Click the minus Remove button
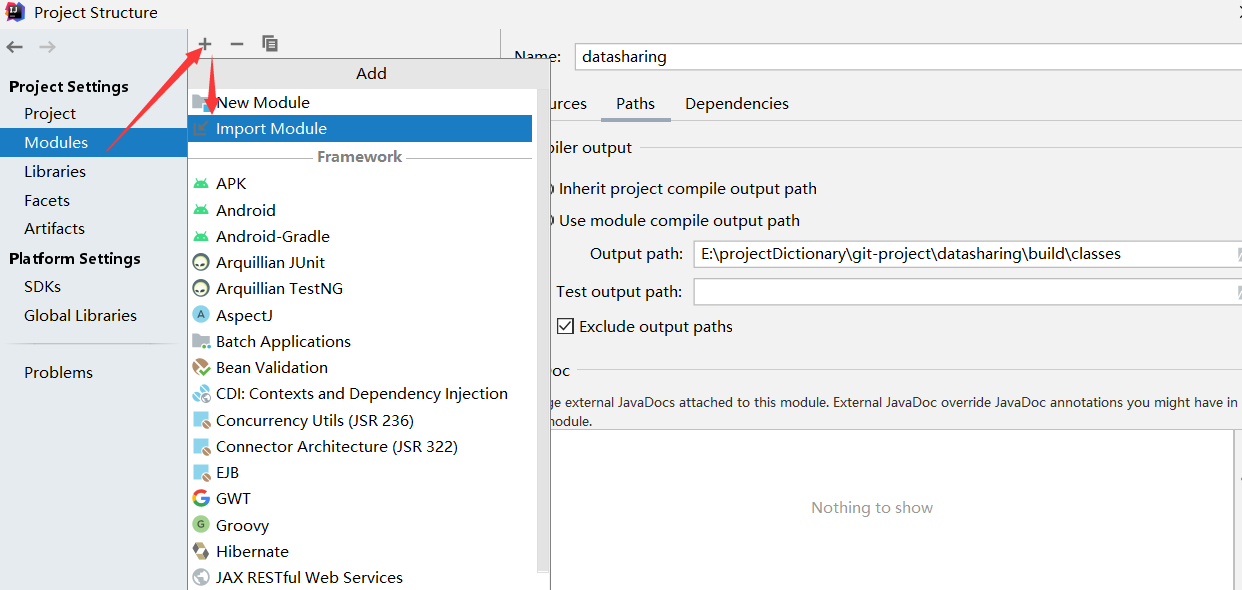Image resolution: width=1242 pixels, height=590 pixels. 237,44
